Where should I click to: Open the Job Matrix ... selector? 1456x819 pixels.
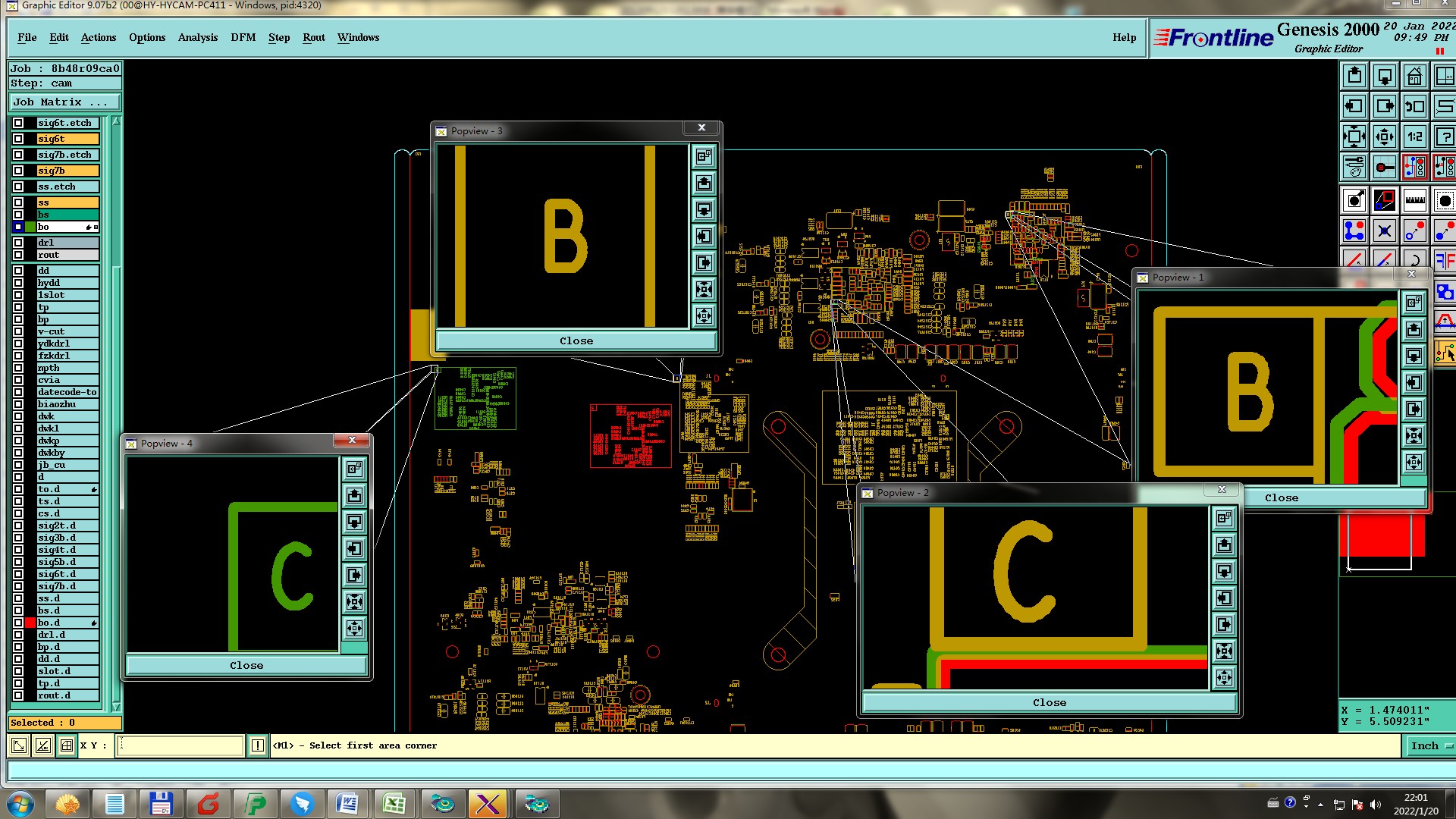64,102
